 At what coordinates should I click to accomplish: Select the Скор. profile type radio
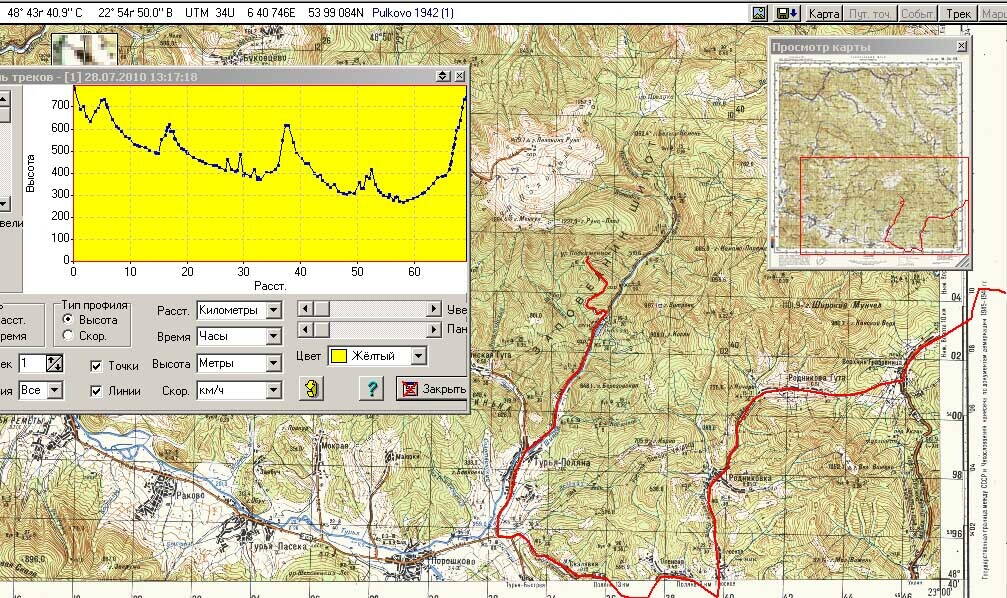[68, 336]
